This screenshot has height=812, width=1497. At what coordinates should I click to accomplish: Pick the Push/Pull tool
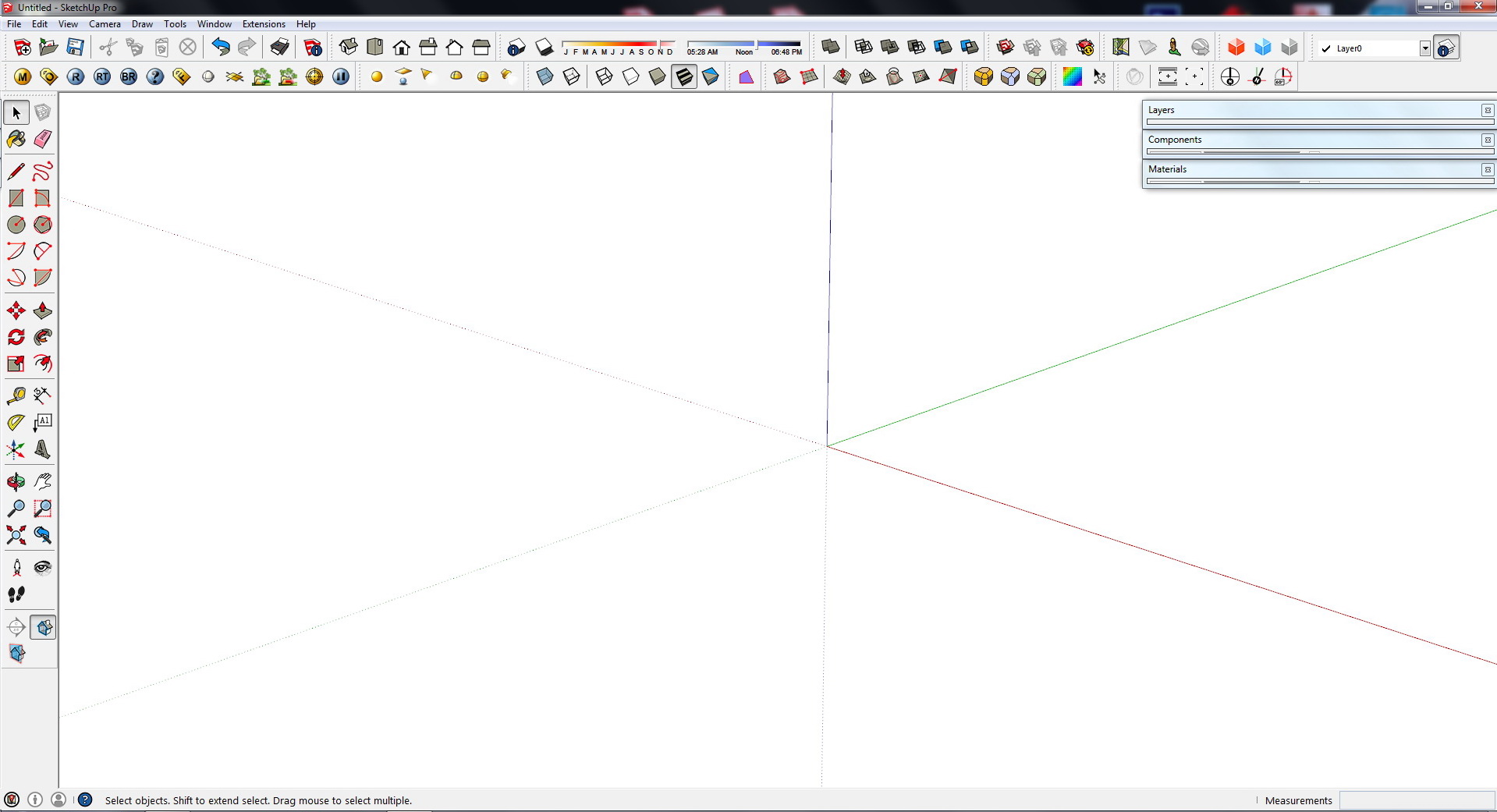point(43,311)
